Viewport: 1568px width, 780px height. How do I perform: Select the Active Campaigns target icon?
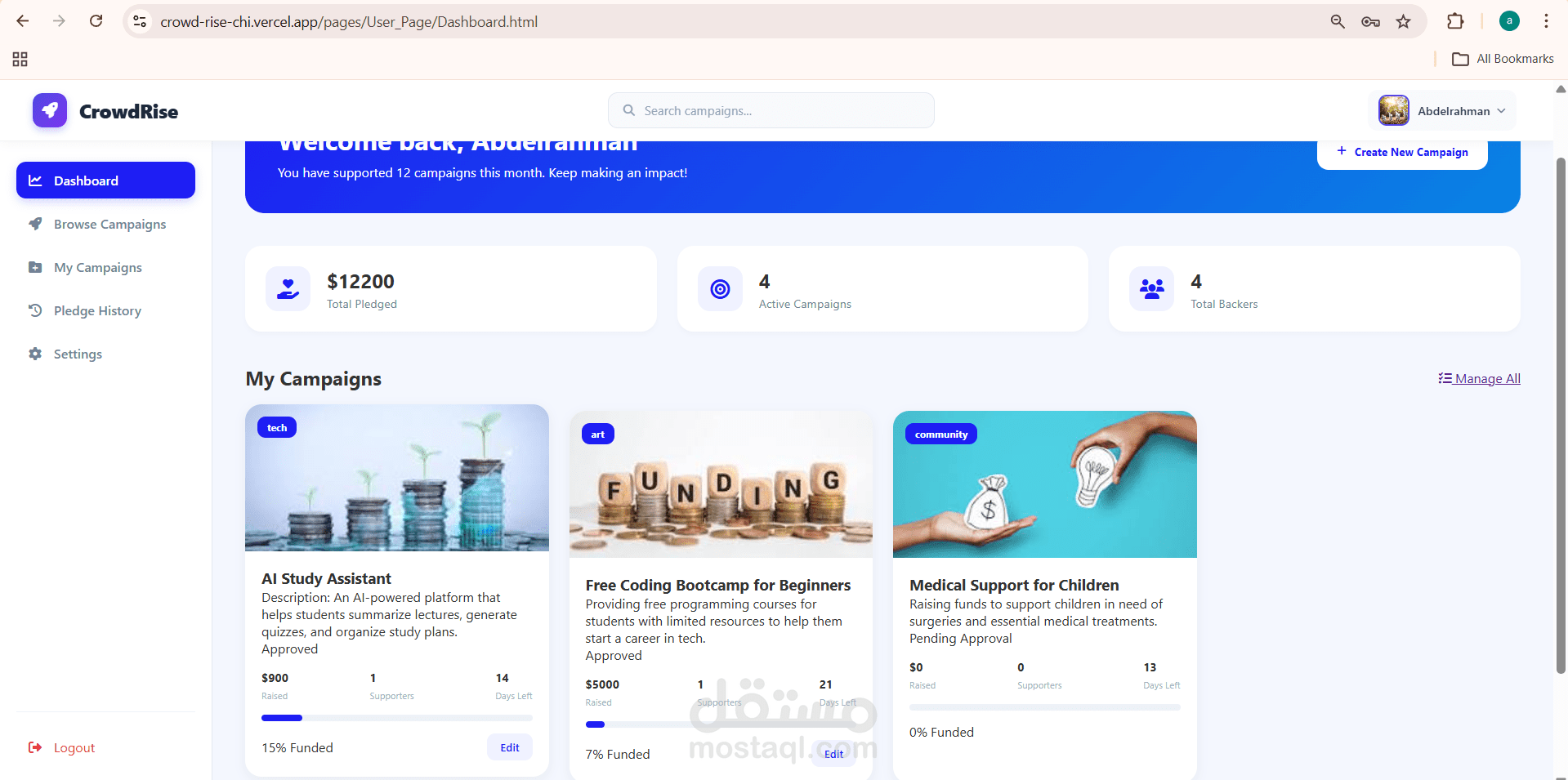pos(719,288)
